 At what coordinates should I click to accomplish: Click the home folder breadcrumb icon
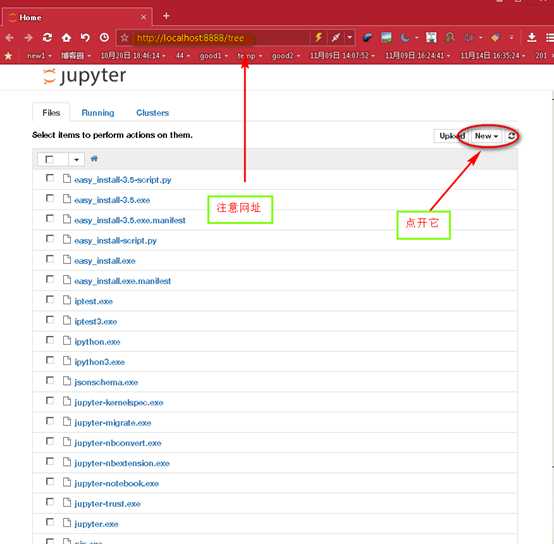point(94,159)
